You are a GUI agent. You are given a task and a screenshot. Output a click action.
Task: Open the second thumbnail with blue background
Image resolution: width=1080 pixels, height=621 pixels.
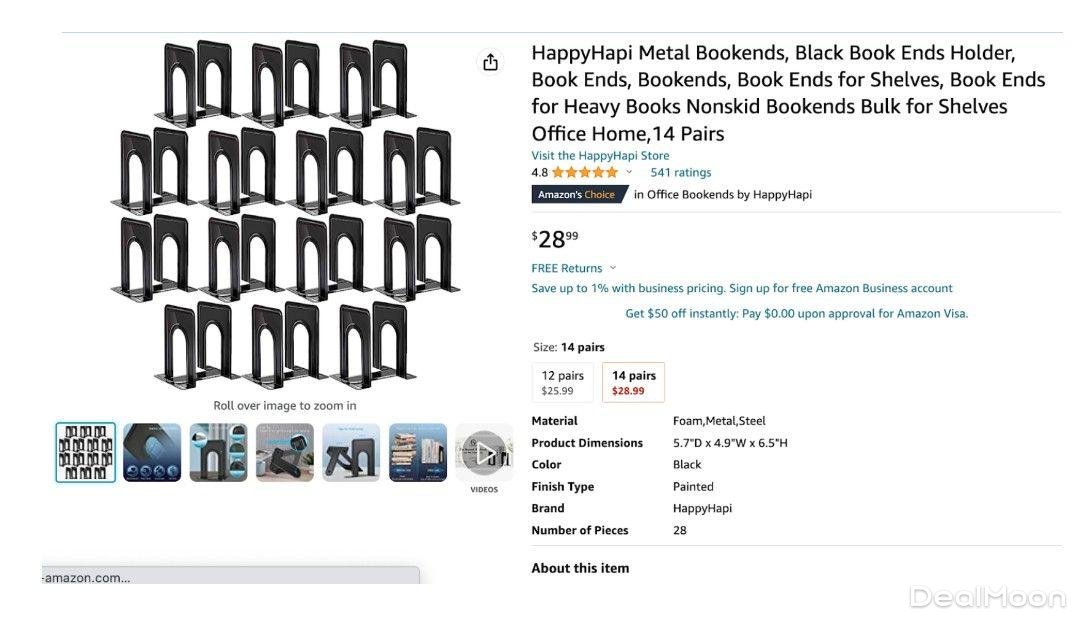(x=152, y=453)
